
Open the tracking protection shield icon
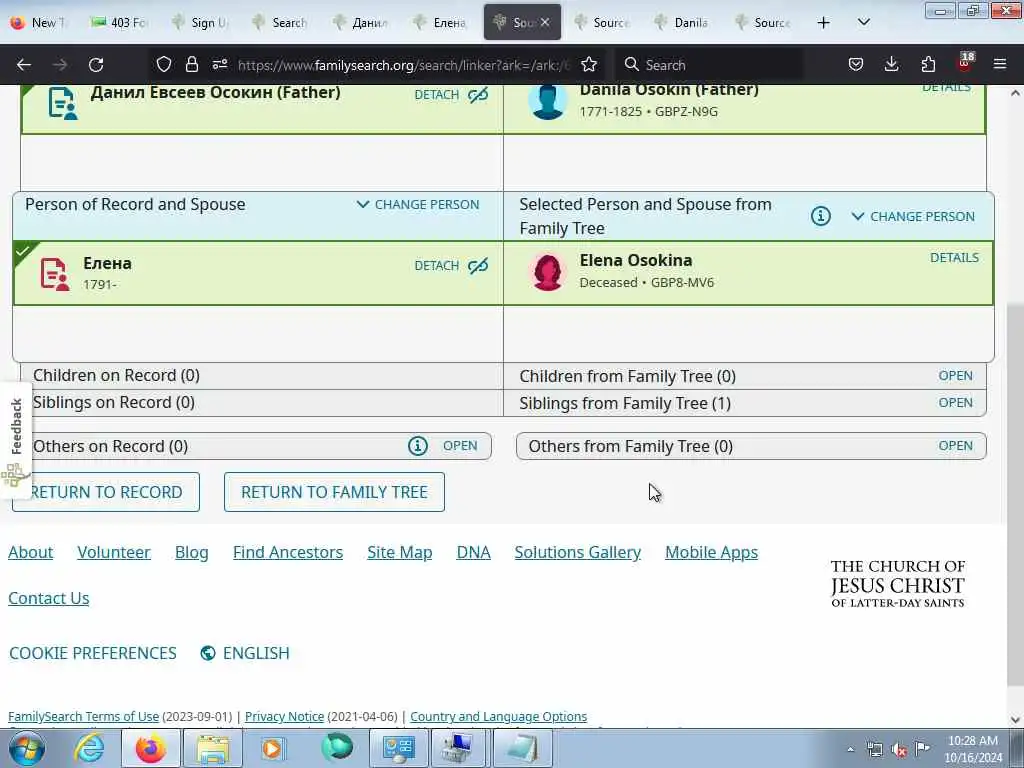[x=163, y=64]
